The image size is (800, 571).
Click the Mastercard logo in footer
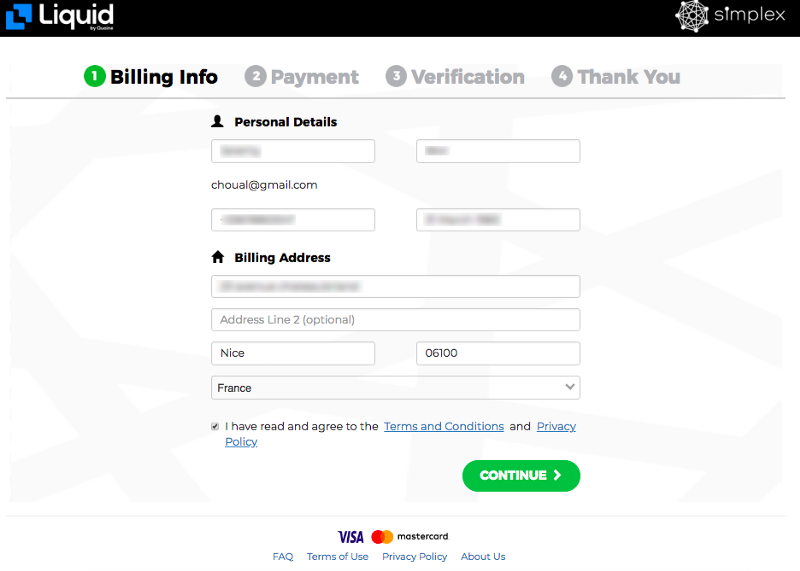click(410, 536)
